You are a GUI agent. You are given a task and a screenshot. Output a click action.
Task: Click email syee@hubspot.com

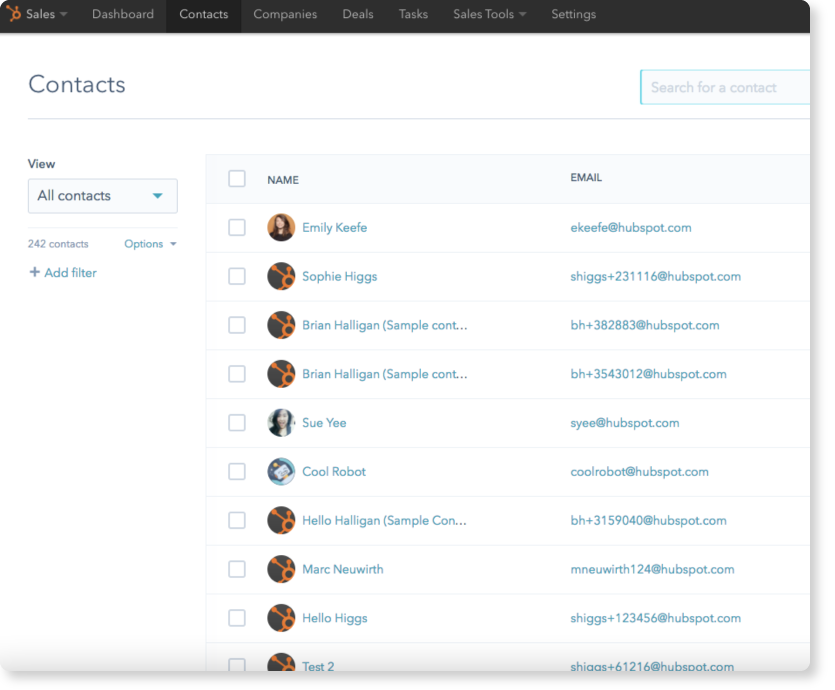point(625,423)
